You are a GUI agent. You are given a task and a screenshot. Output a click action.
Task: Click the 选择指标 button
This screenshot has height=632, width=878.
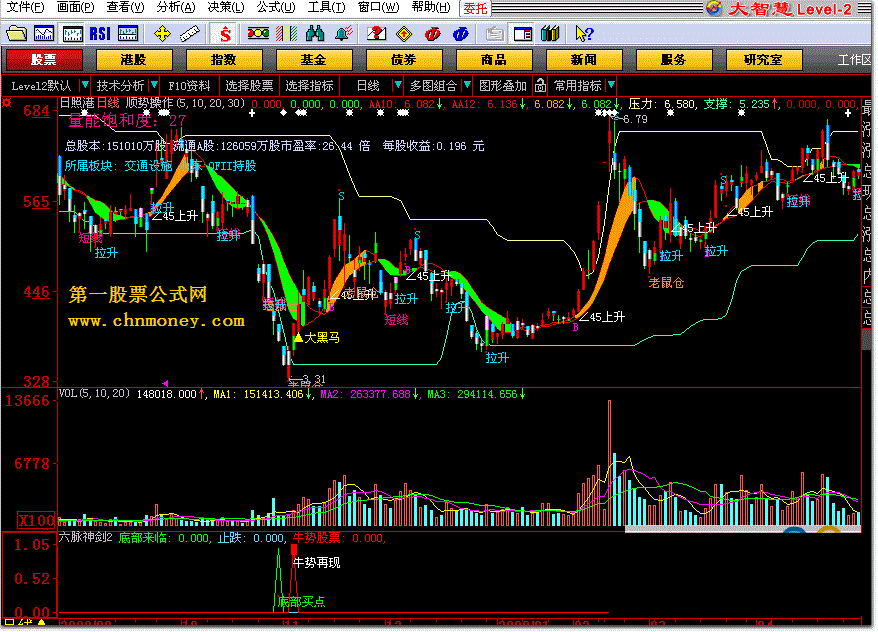click(309, 86)
